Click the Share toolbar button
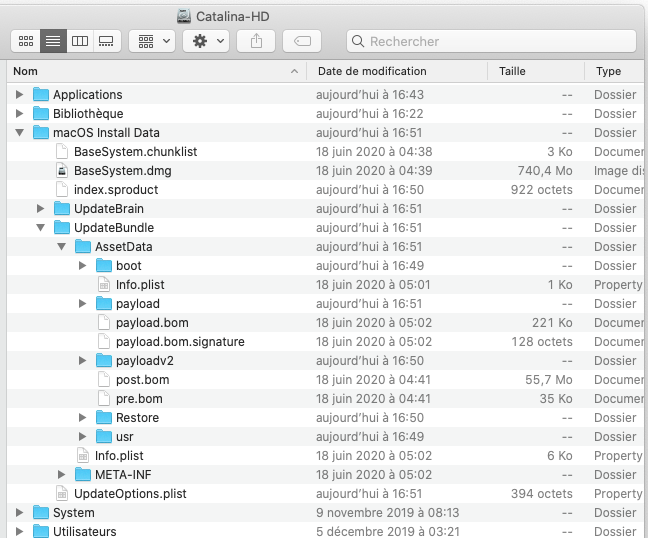Screen dimensions: 648x538 [256, 41]
